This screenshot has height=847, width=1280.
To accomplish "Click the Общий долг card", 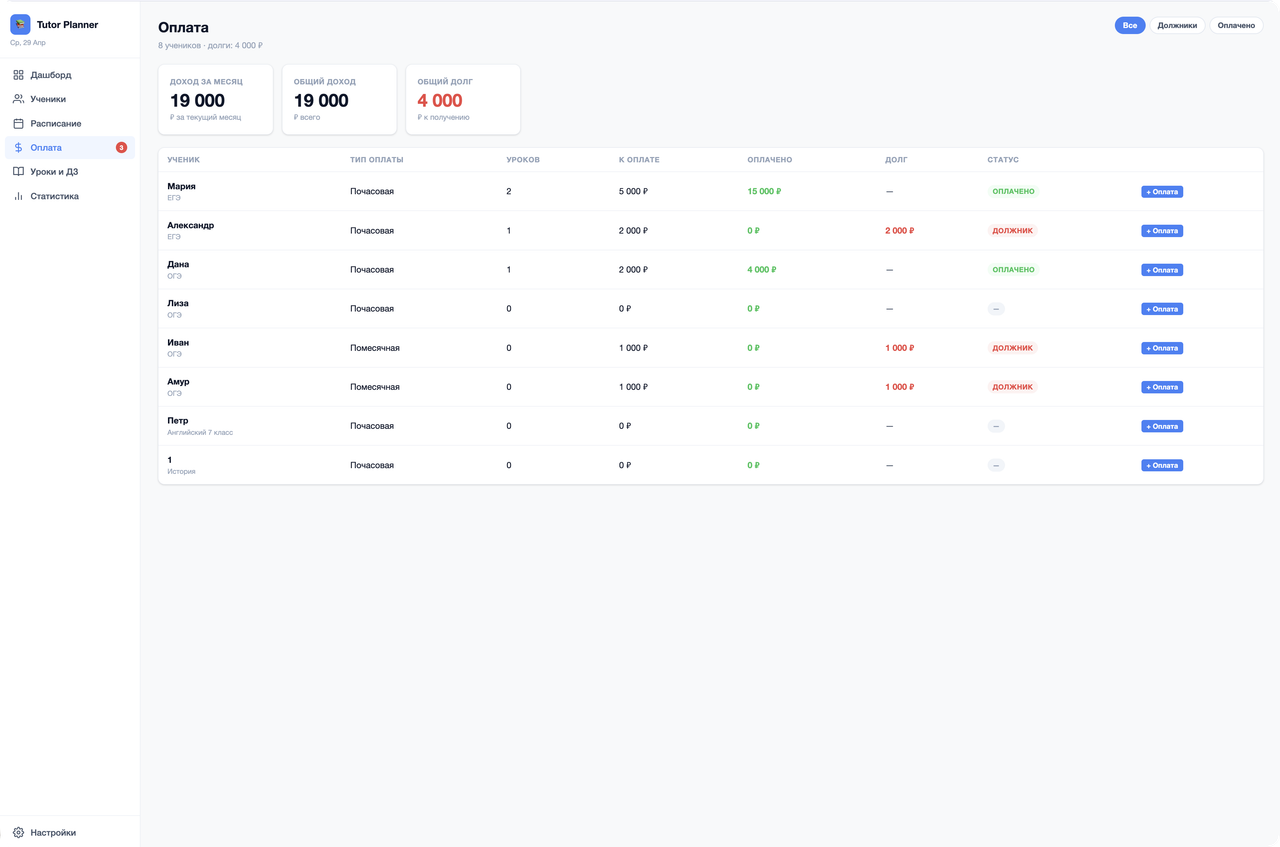I will pos(463,99).
